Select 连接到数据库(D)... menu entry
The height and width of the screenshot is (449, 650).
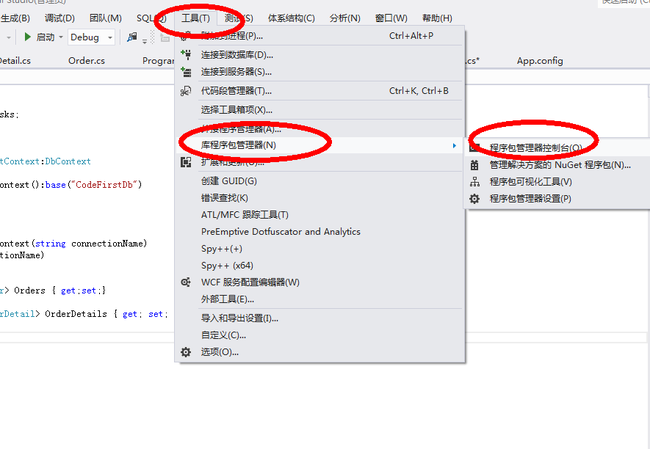[x=319, y=55]
